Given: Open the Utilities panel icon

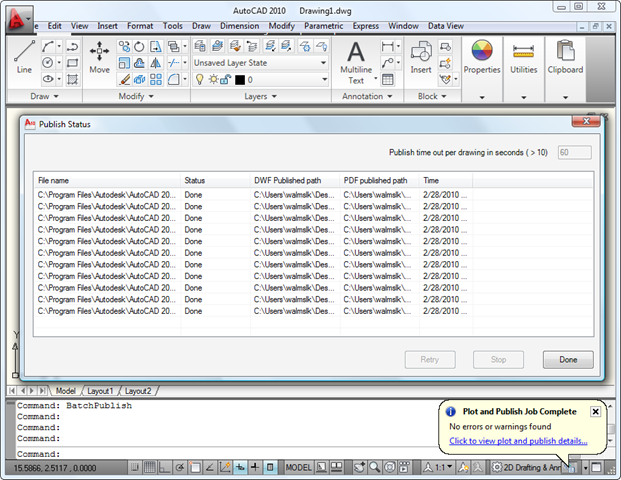Looking at the screenshot, I should [x=523, y=58].
